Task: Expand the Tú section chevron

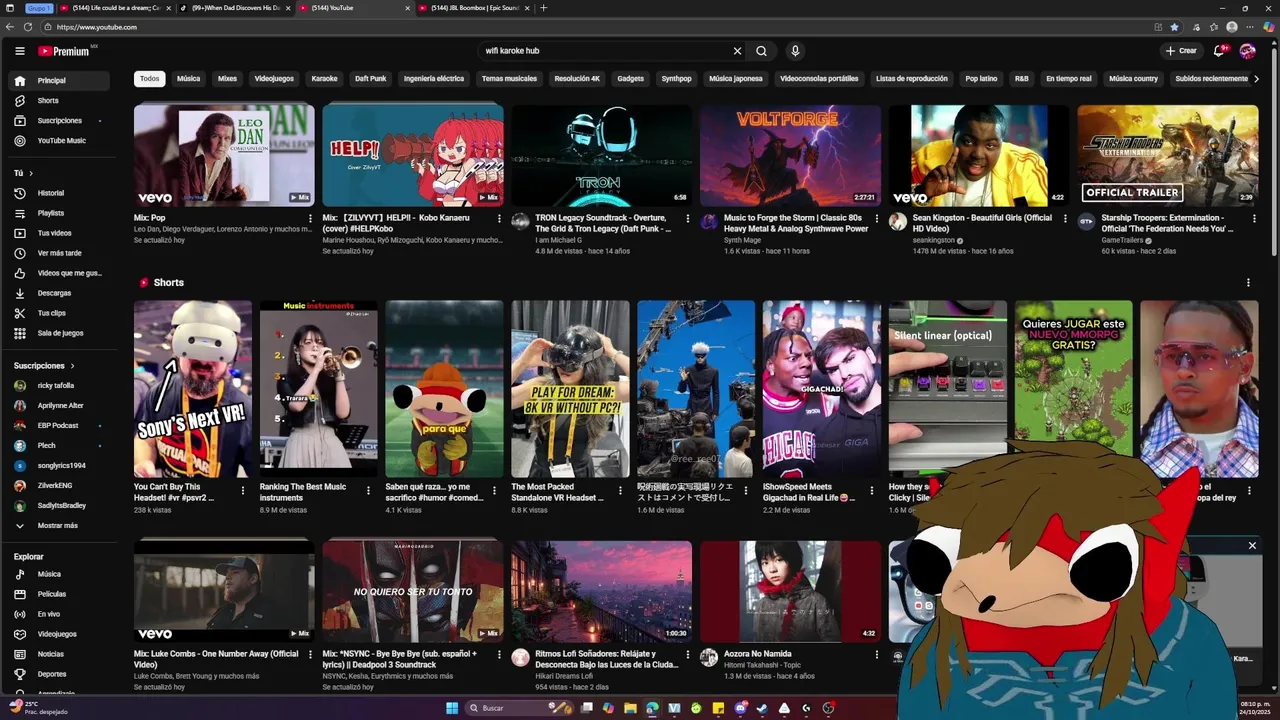Action: click(x=31, y=173)
